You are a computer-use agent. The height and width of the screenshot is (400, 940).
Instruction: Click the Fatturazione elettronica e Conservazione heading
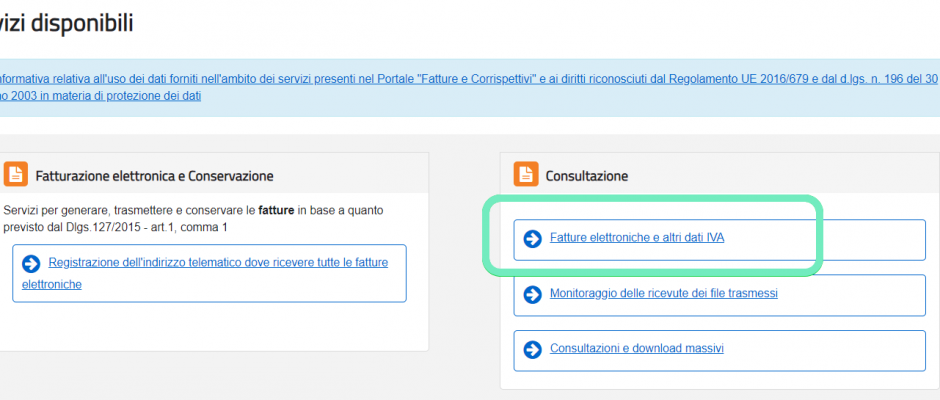155,176
